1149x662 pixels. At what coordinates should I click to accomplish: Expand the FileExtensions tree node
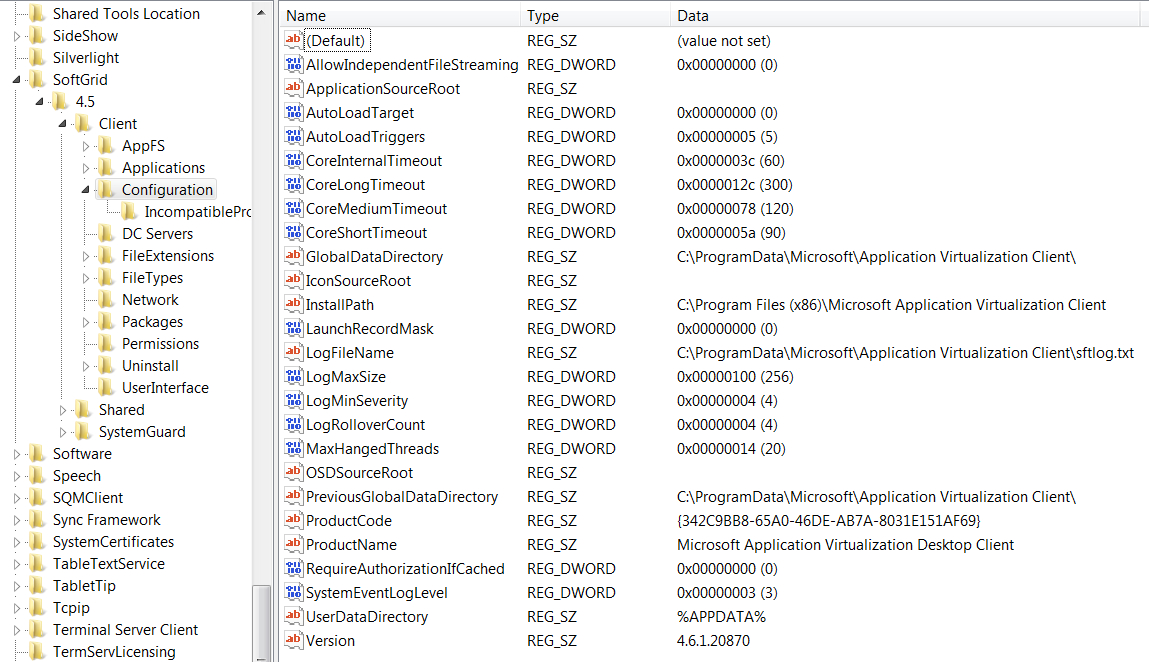tap(86, 256)
